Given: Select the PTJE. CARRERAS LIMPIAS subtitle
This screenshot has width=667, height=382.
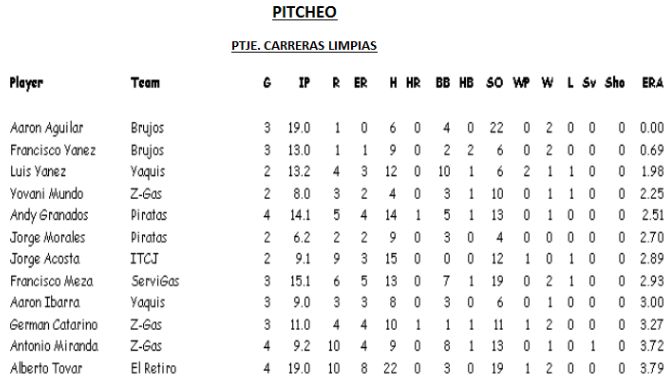Looking at the screenshot, I should point(304,46).
